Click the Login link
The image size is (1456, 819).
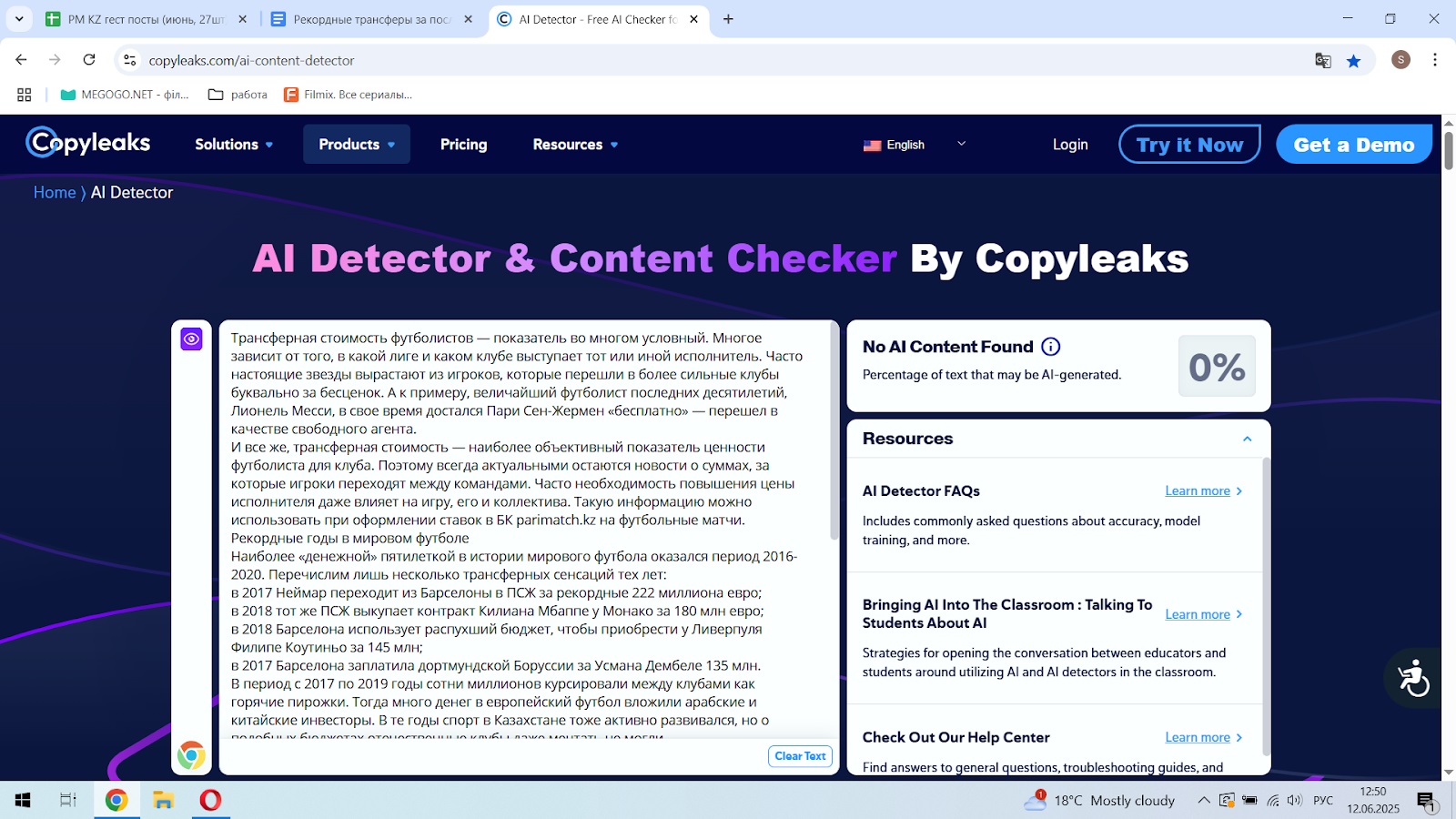tap(1070, 145)
